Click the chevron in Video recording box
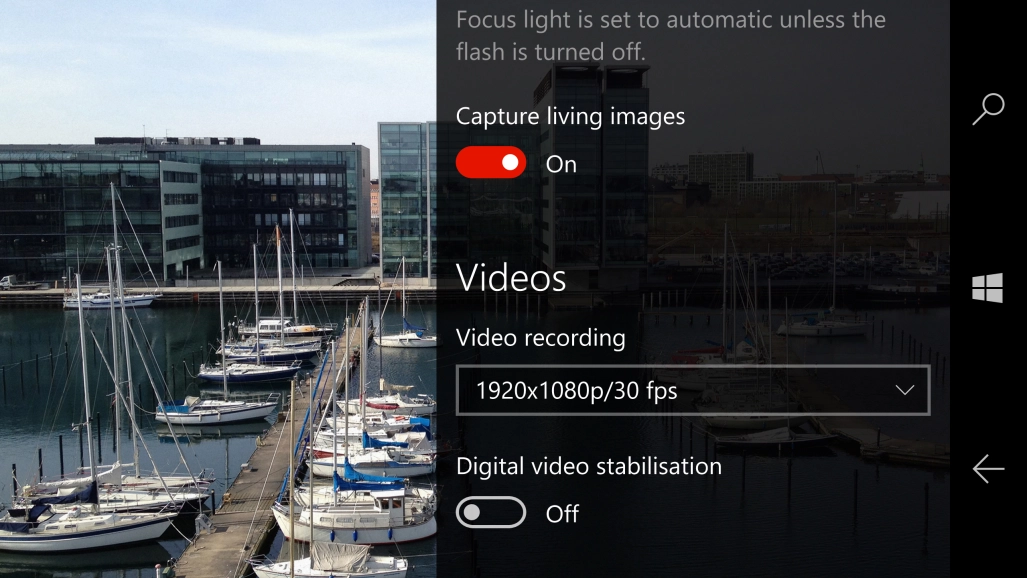The width and height of the screenshot is (1027, 578). (x=905, y=391)
